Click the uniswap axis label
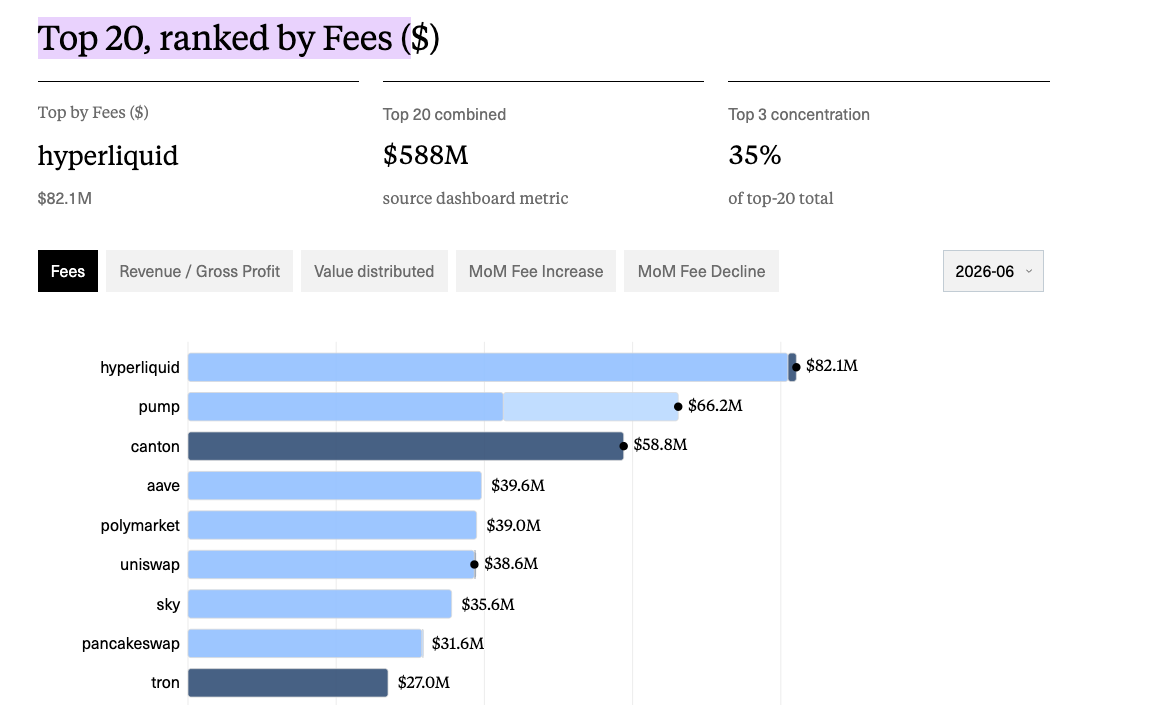The height and width of the screenshot is (705, 1151). point(150,565)
